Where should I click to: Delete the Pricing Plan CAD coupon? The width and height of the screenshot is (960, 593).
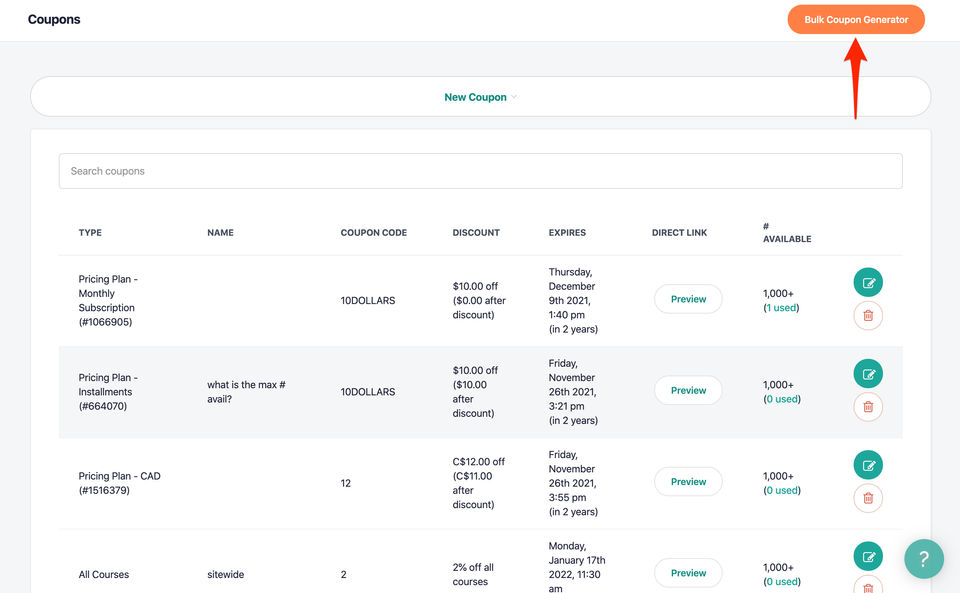[868, 498]
